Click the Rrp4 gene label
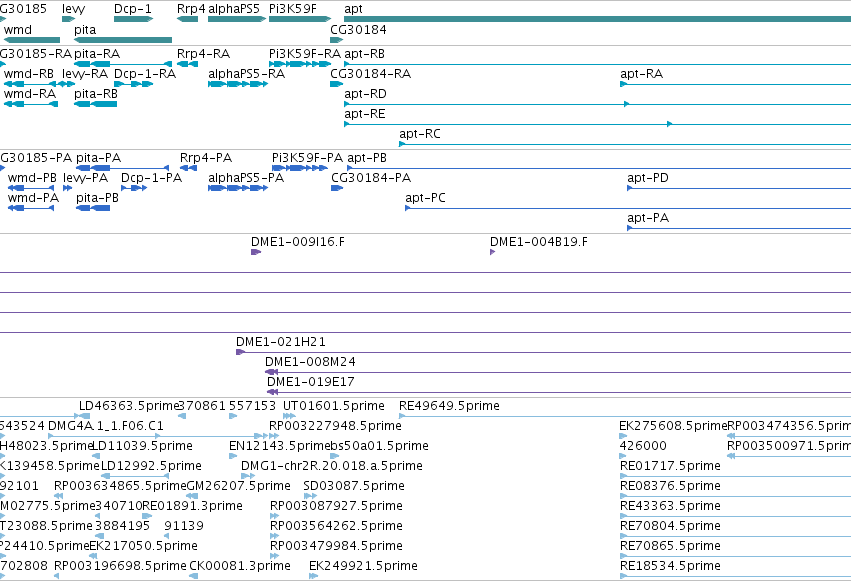Image resolution: width=851 pixels, height=581 pixels. point(191,9)
